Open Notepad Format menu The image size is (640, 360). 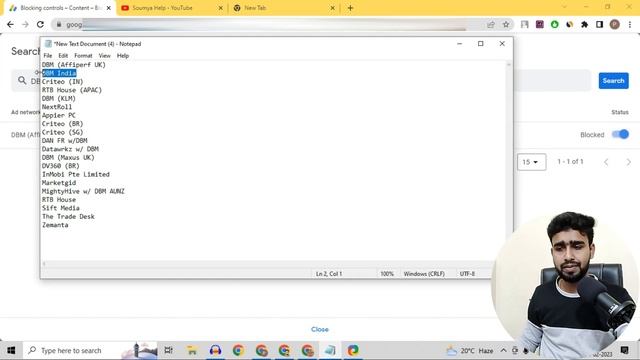pos(83,56)
